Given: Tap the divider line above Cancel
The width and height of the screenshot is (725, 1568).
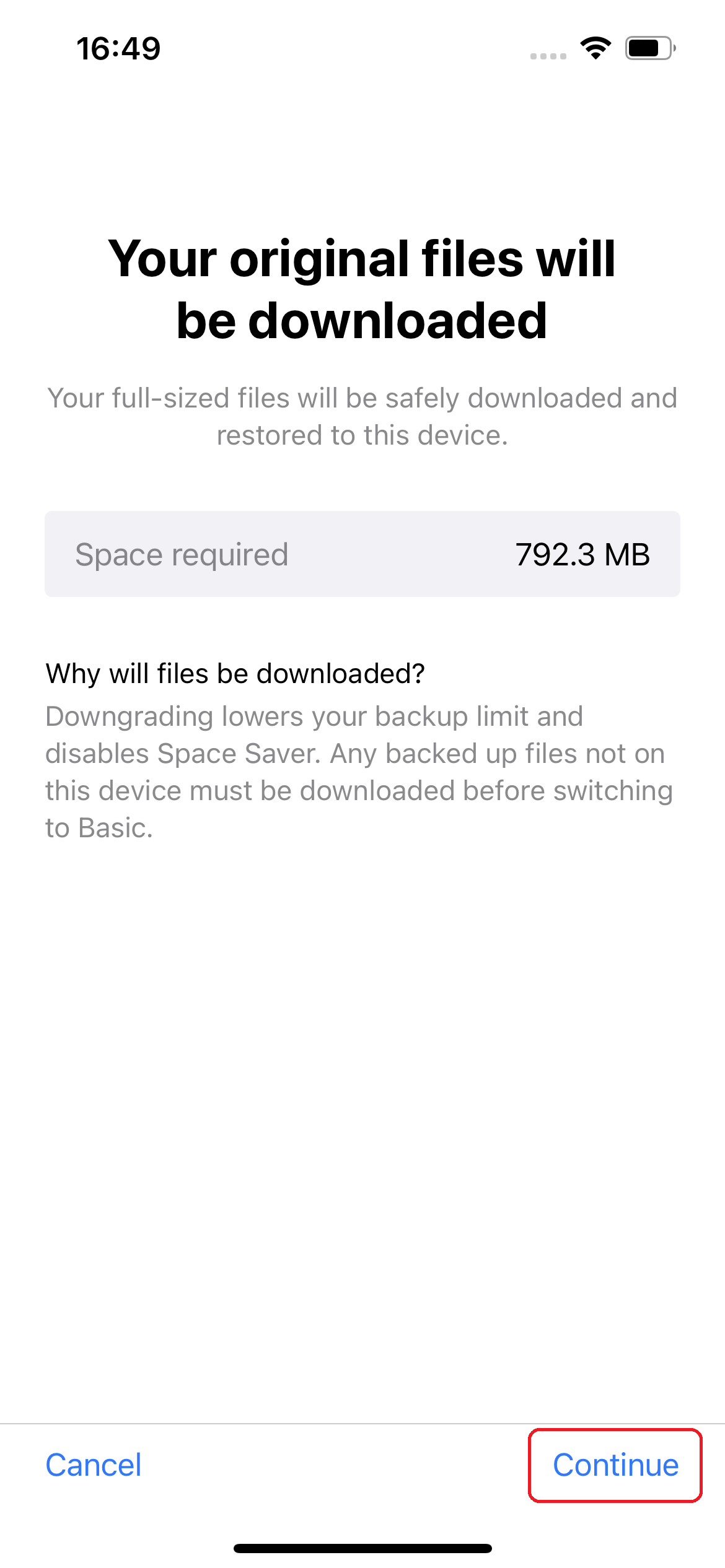Looking at the screenshot, I should coord(362,1423).
